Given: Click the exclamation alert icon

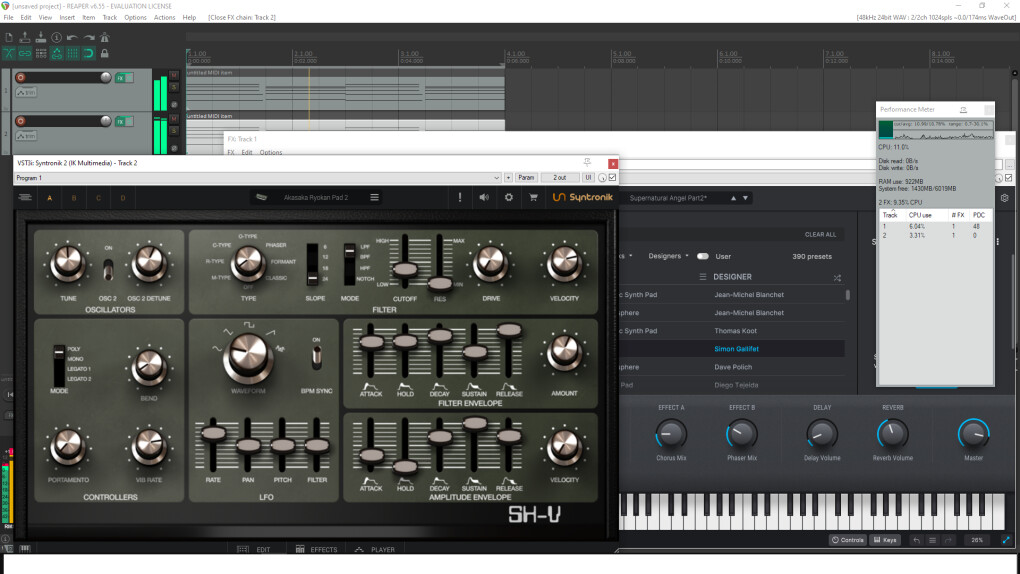Looking at the screenshot, I should (460, 197).
